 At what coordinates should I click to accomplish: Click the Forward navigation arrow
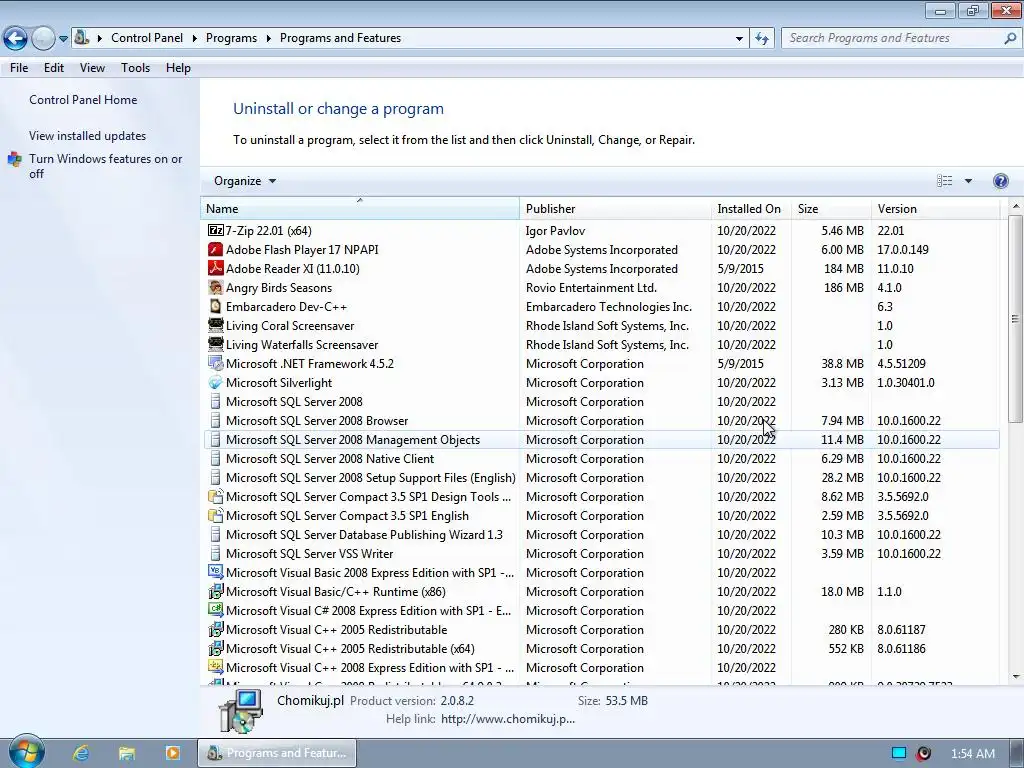[43, 38]
